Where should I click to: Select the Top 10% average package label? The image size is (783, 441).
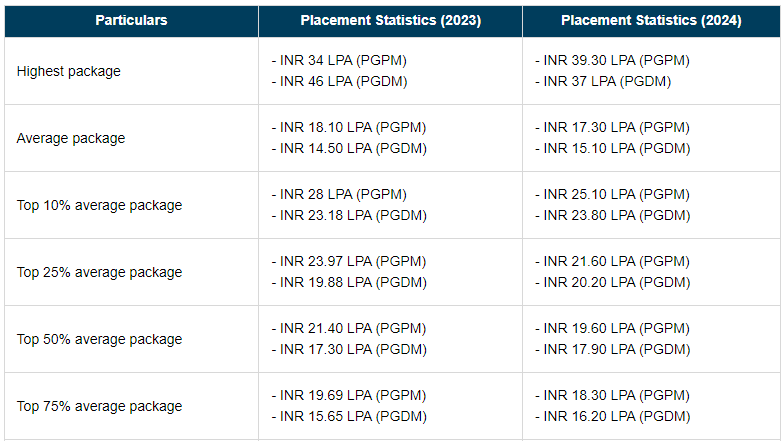[99, 205]
